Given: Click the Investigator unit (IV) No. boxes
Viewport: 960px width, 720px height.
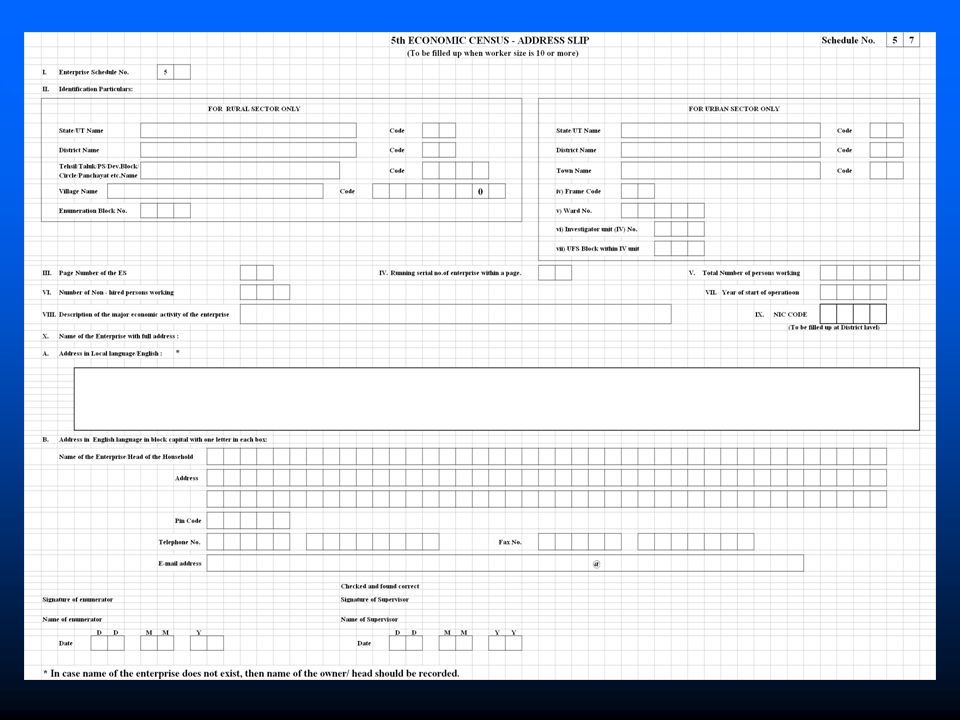Looking at the screenshot, I should coord(679,229).
